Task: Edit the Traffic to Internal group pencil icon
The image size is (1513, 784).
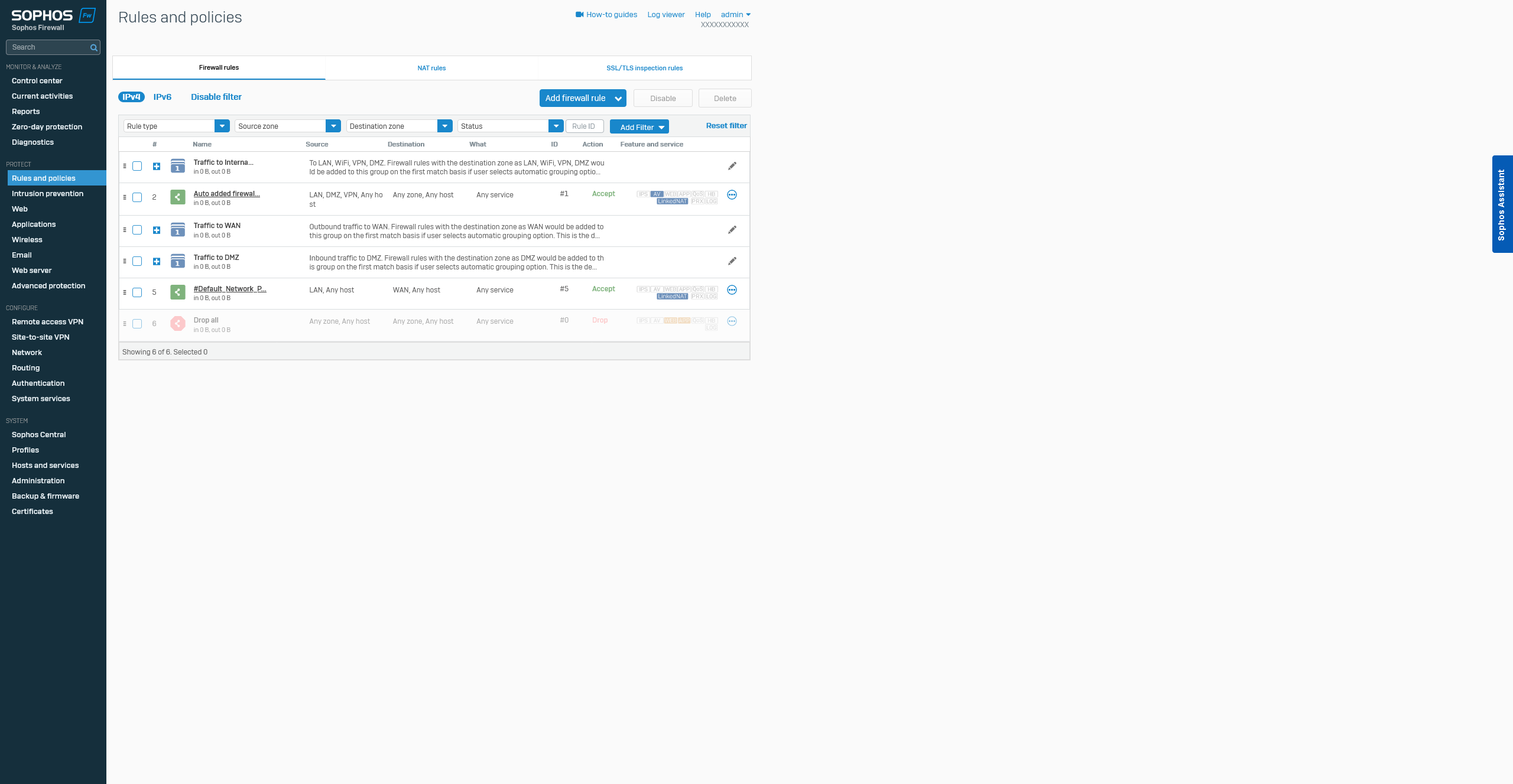Action: tap(732, 166)
